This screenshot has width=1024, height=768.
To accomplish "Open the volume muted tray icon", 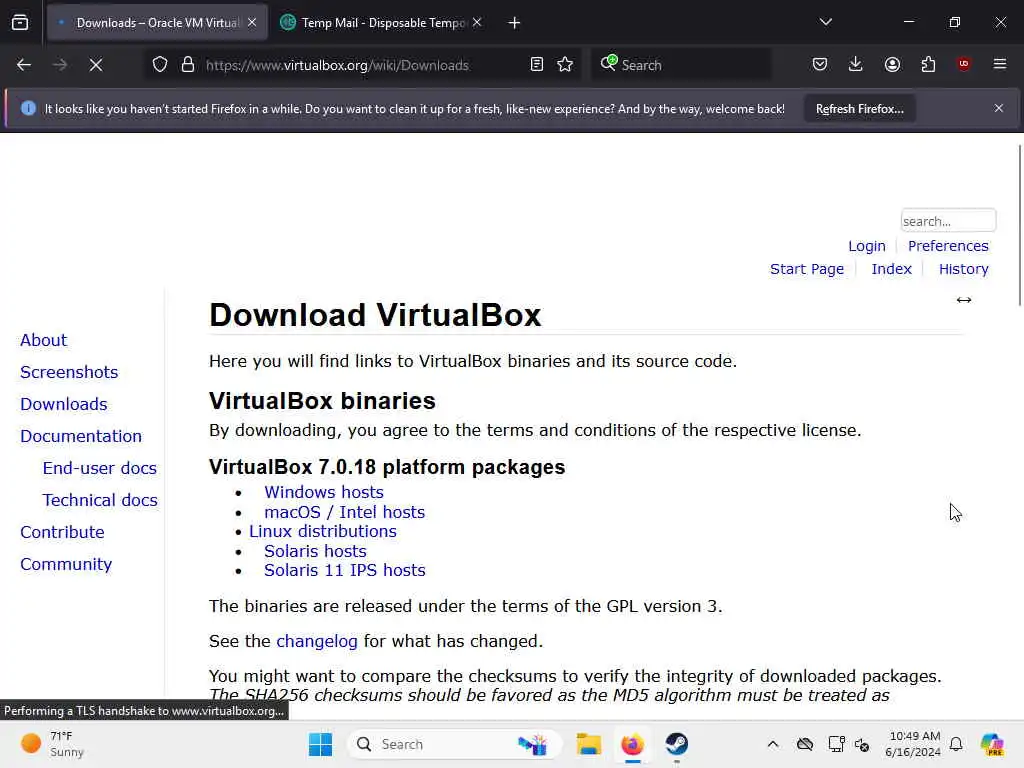I will tap(862, 744).
